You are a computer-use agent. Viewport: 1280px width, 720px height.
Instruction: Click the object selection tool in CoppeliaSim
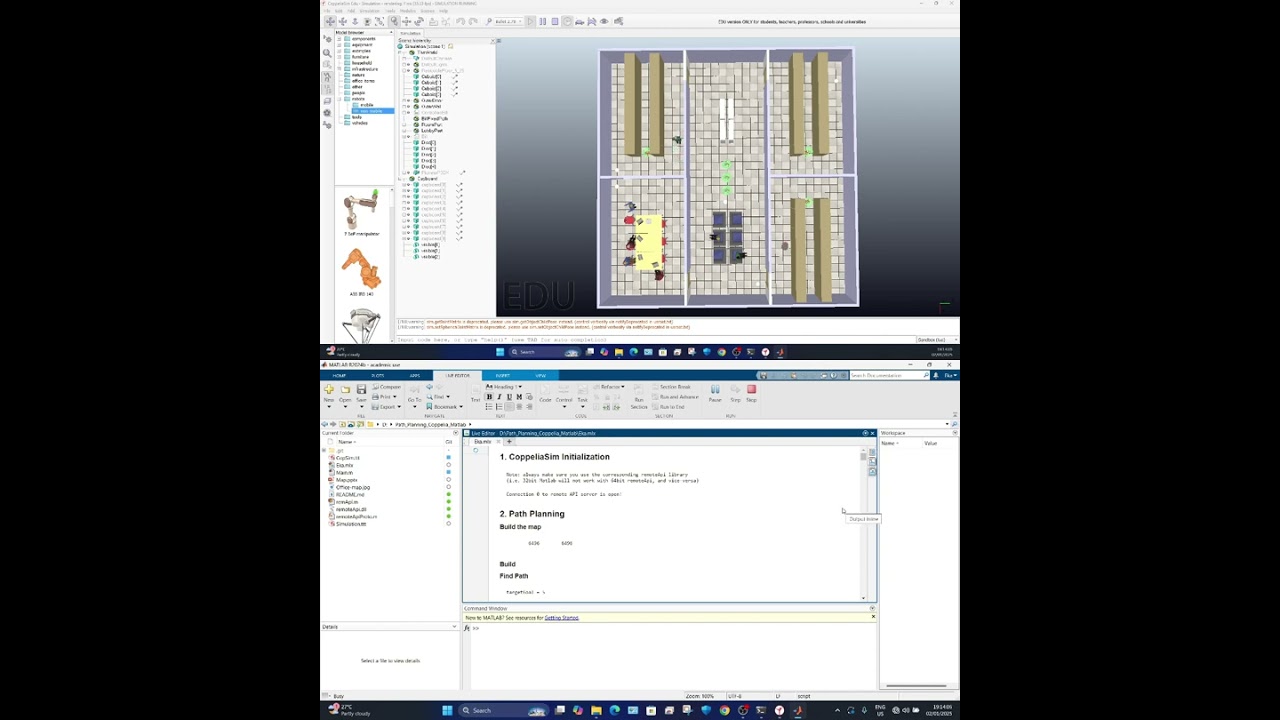pyautogui.click(x=394, y=21)
